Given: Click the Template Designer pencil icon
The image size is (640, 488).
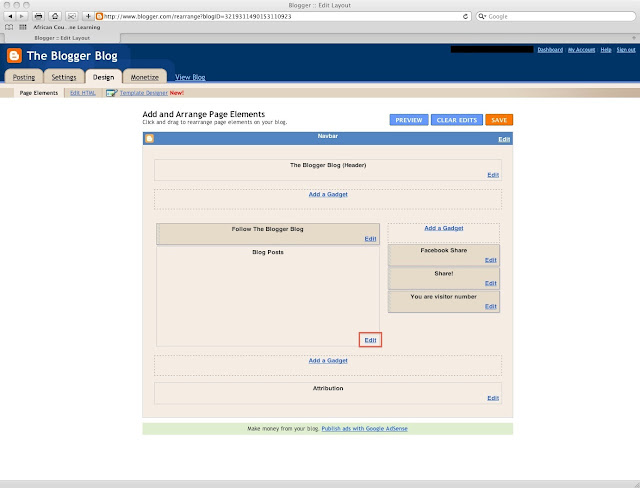Looking at the screenshot, I should coord(111,93).
